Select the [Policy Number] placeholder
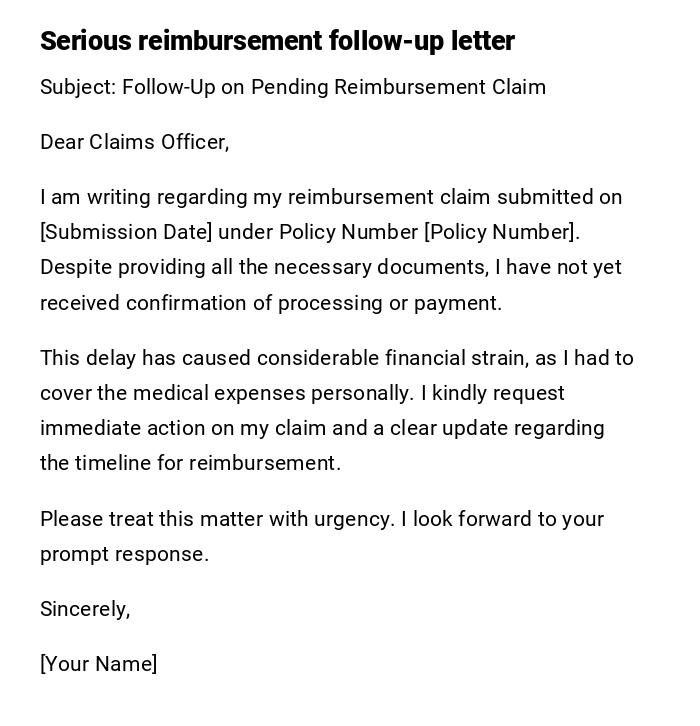The height and width of the screenshot is (726, 700). click(x=500, y=232)
